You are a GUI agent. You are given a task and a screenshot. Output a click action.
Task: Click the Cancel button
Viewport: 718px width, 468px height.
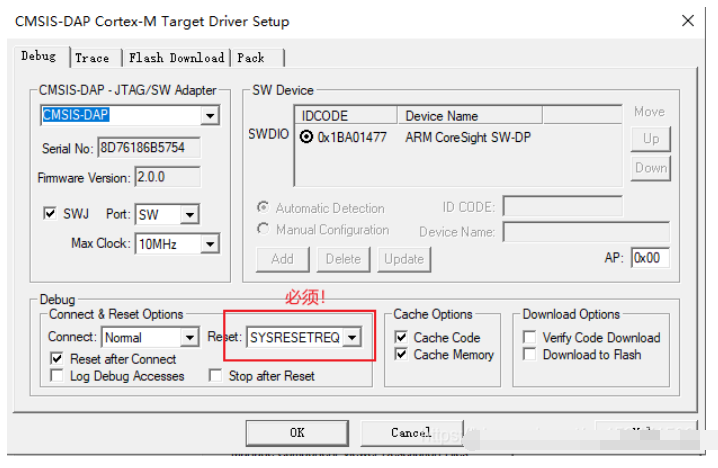[412, 433]
